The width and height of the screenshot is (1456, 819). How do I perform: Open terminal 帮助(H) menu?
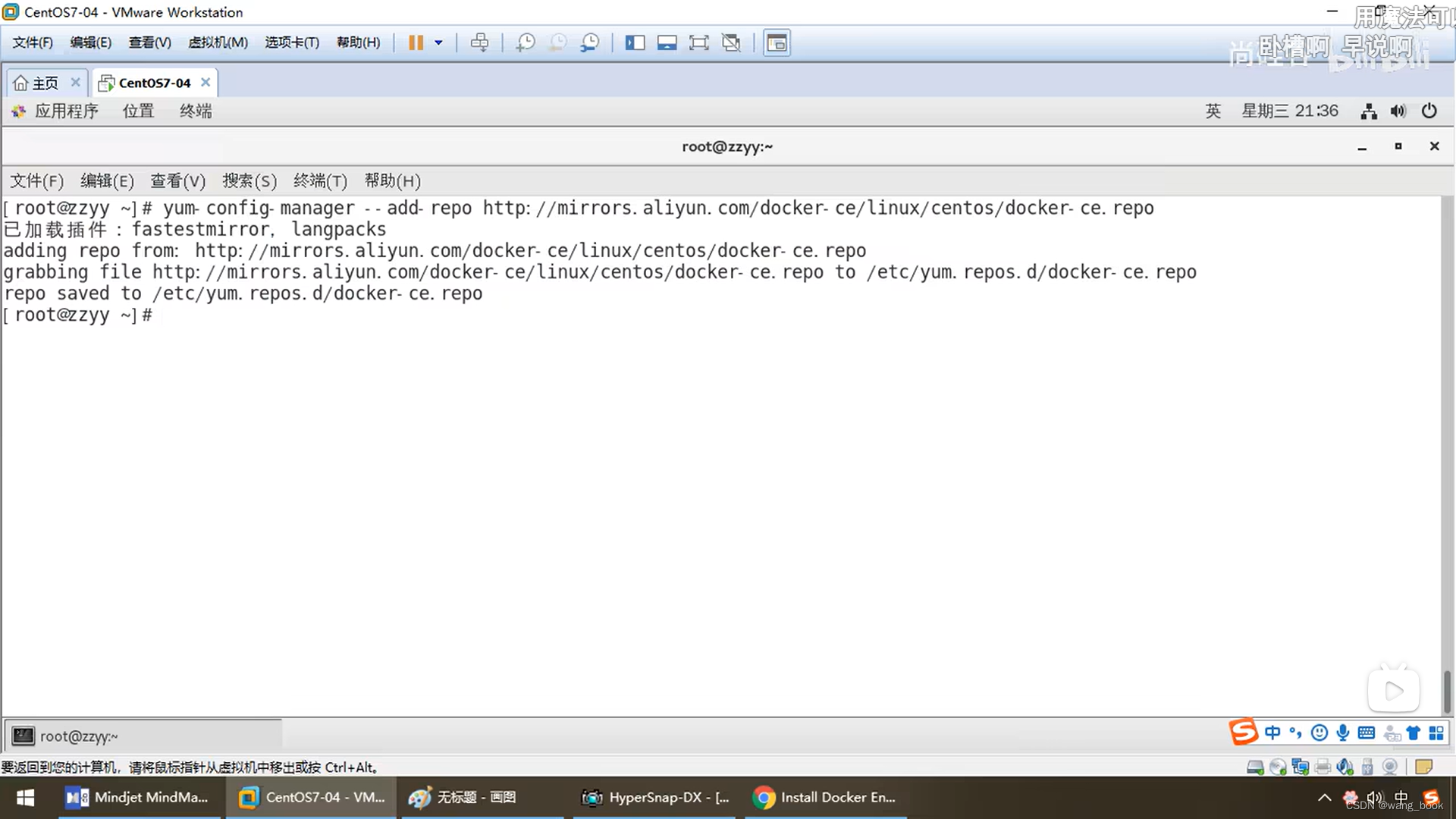[x=392, y=181]
